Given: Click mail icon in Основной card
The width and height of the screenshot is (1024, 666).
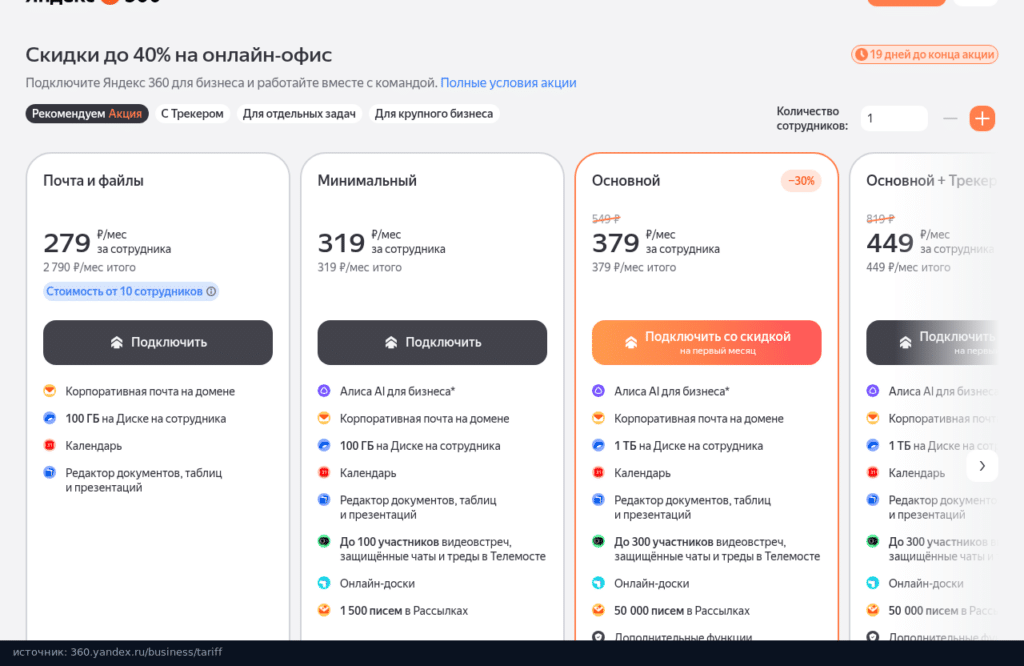Looking at the screenshot, I should click(598, 418).
